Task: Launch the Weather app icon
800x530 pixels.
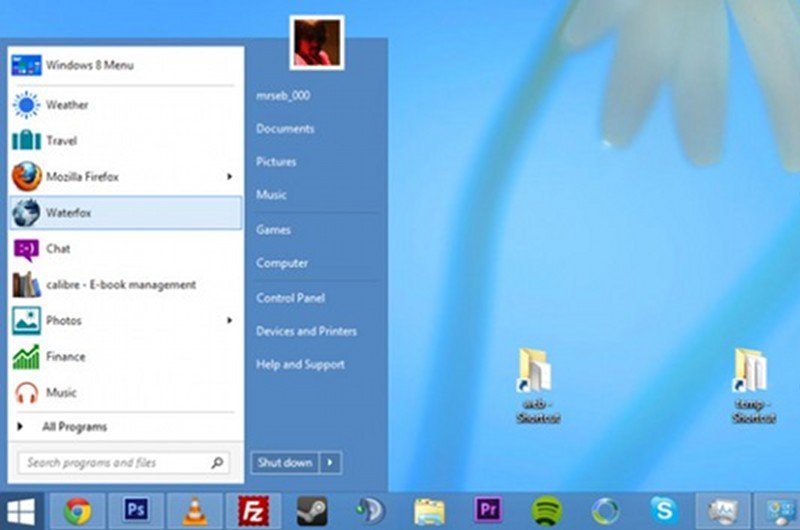Action: coord(27,105)
